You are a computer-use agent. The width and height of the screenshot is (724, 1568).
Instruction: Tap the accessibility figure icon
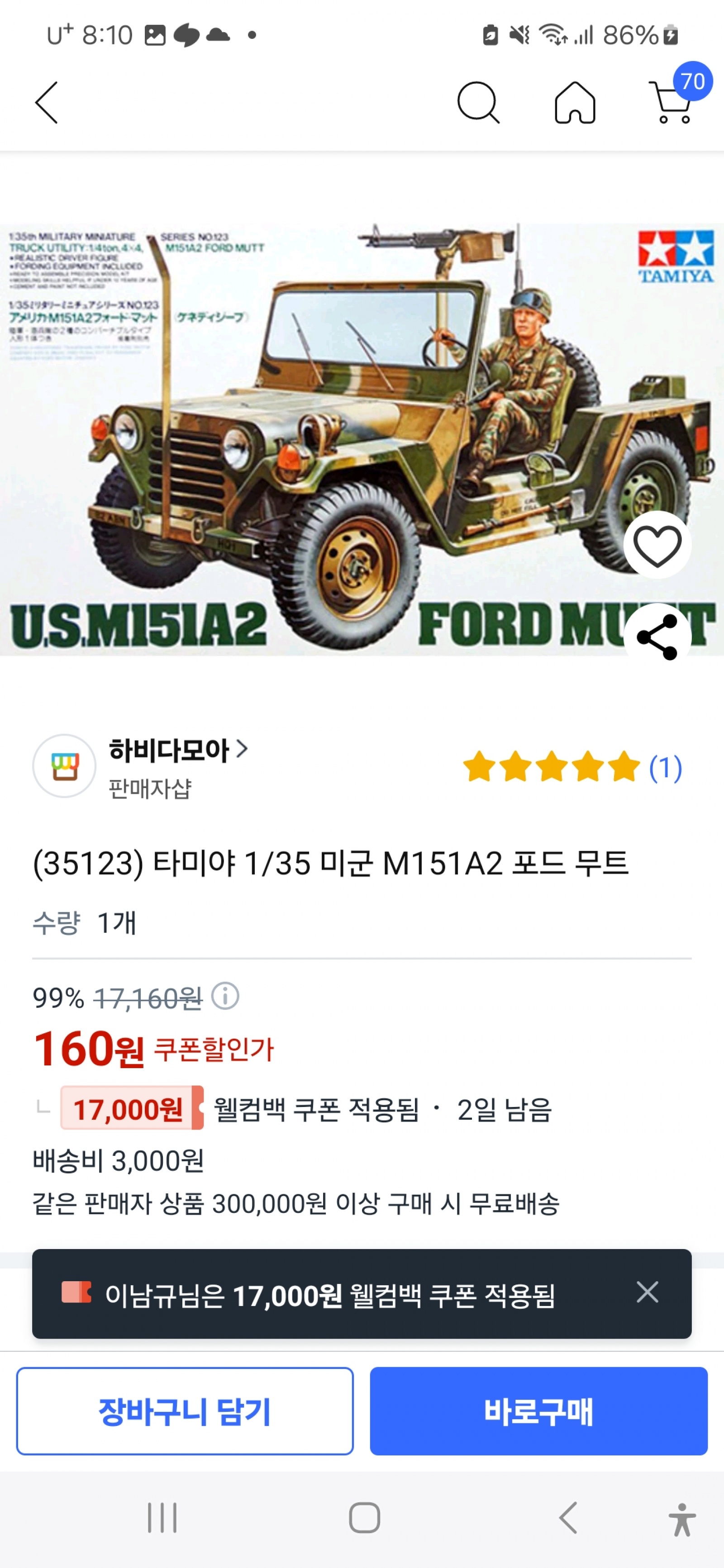(682, 1519)
